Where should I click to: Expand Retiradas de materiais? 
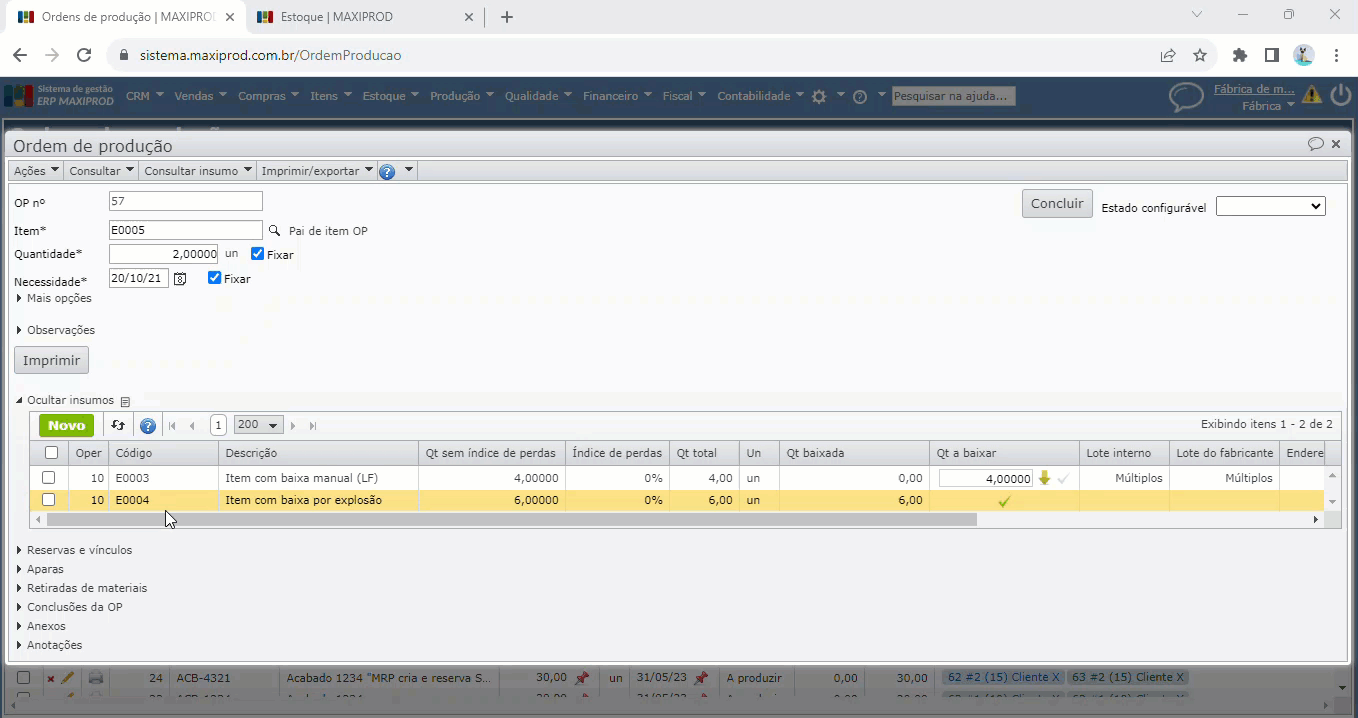(82, 588)
